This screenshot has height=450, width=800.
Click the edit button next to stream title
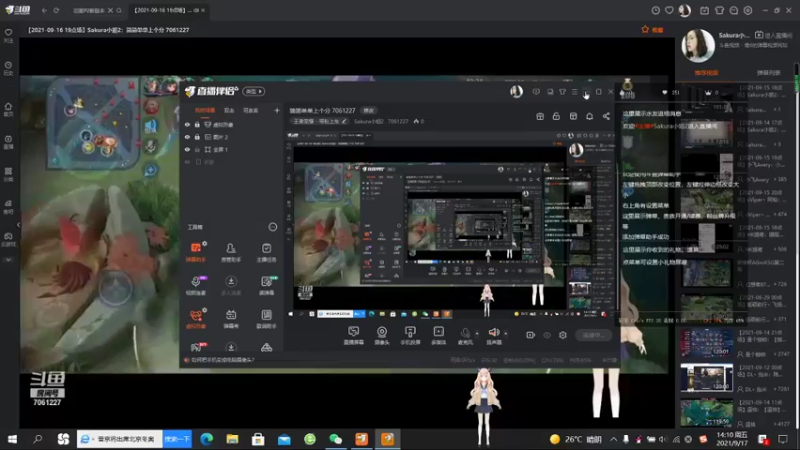click(368, 111)
